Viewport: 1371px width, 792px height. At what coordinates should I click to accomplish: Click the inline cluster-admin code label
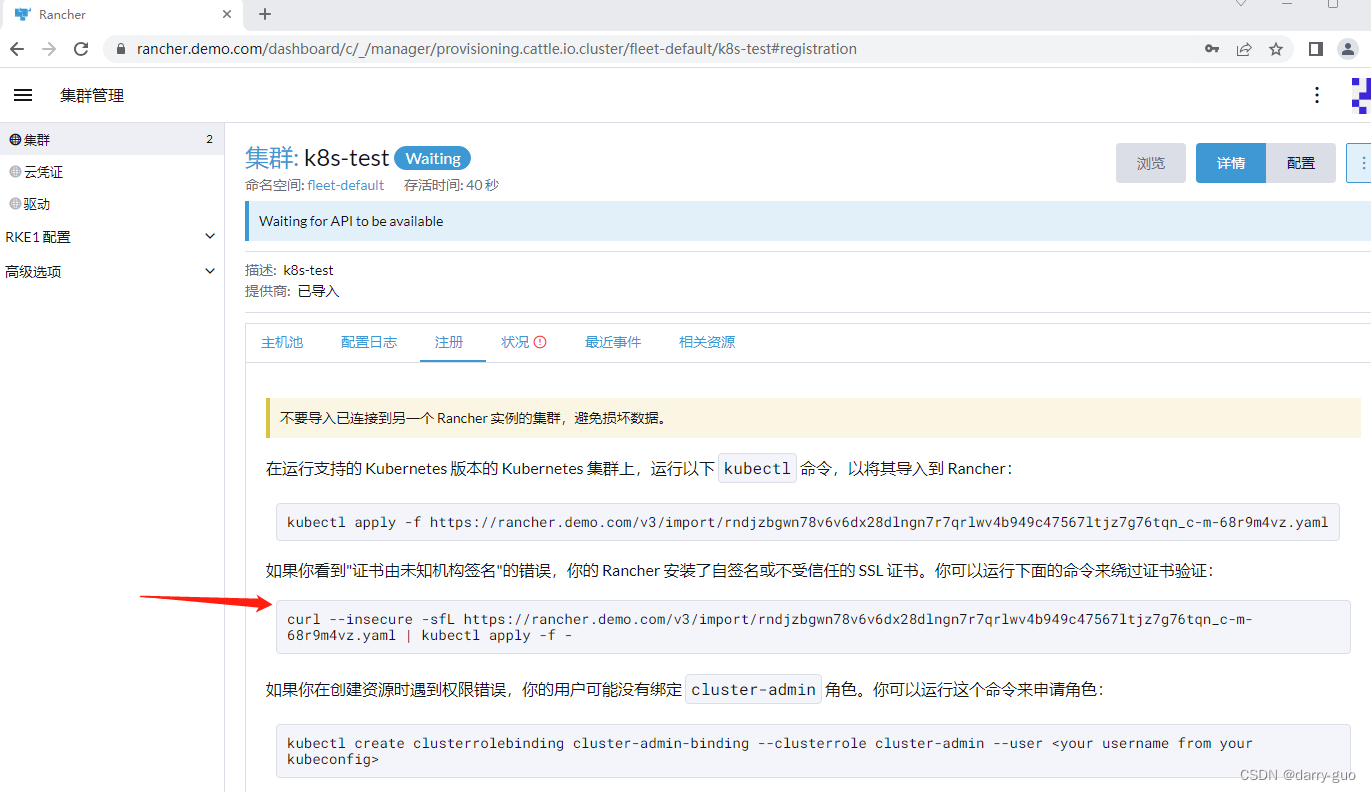753,689
